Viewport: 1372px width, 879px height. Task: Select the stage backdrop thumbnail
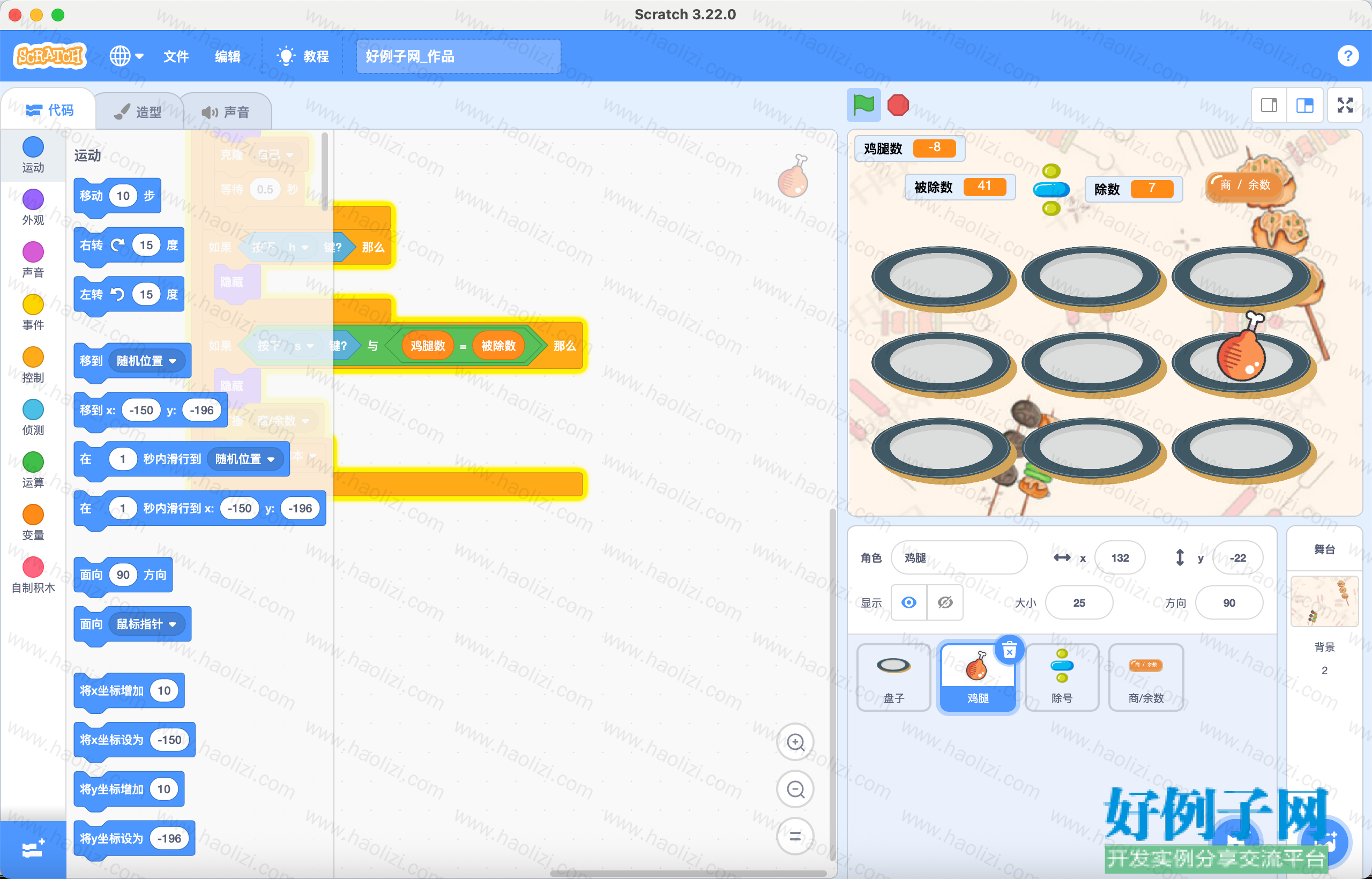[1324, 601]
